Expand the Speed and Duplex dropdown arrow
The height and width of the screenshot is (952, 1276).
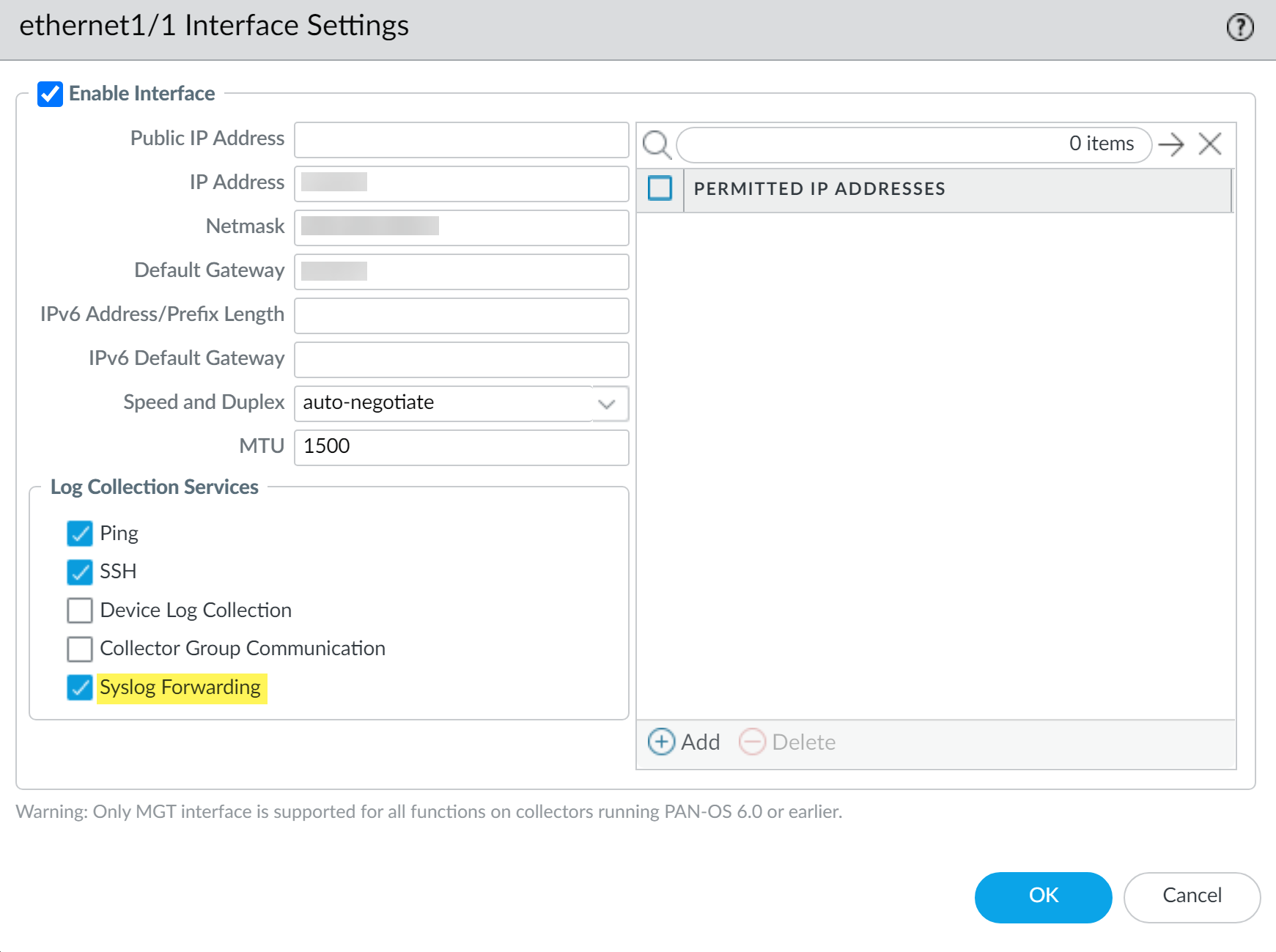(x=607, y=404)
